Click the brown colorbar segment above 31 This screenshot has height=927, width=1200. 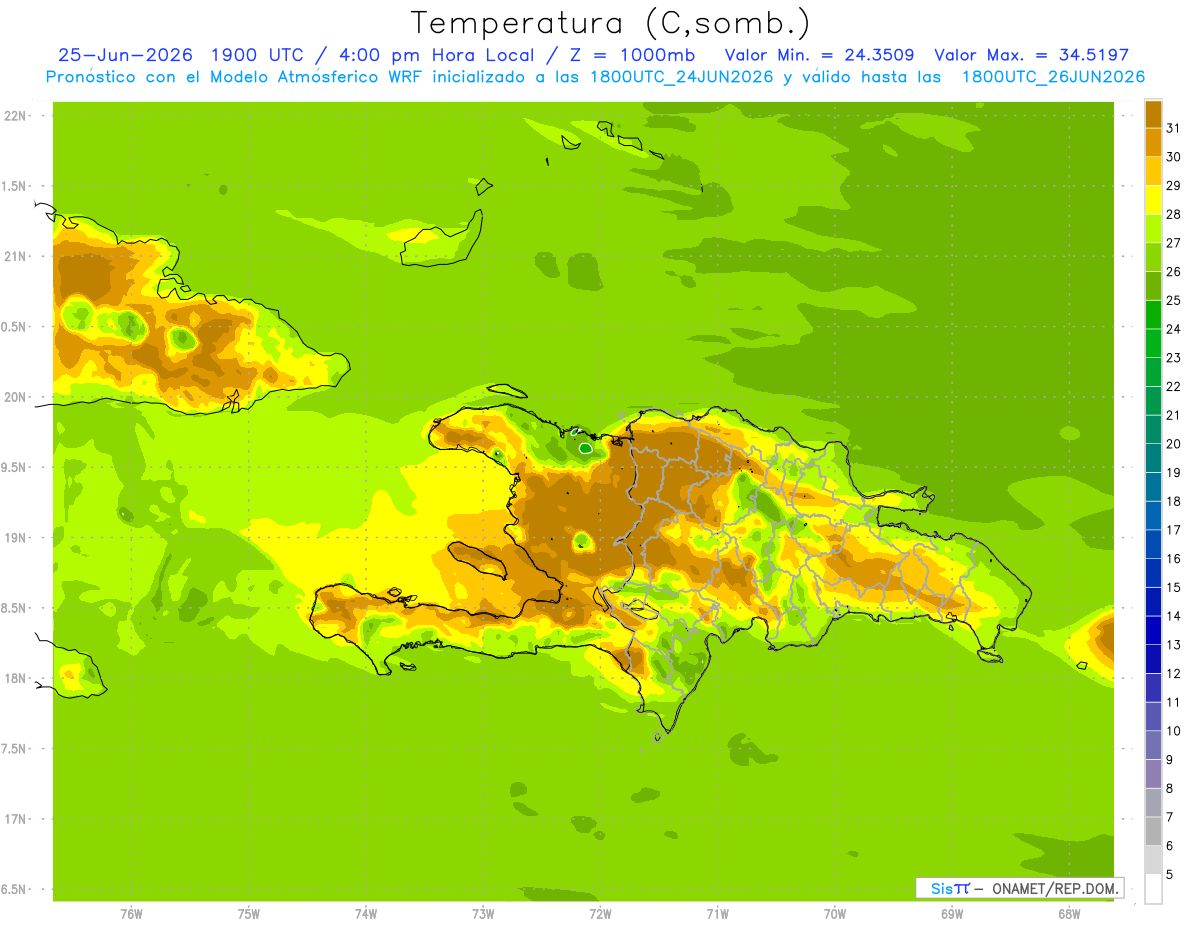[x=1153, y=113]
